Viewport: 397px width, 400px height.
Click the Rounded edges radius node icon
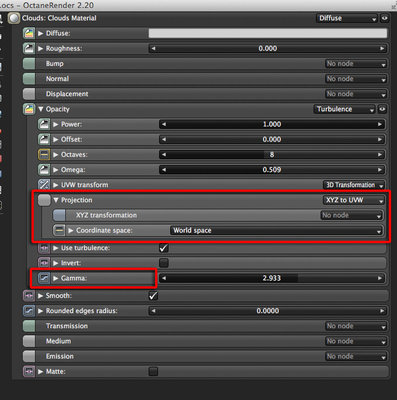click(29, 311)
